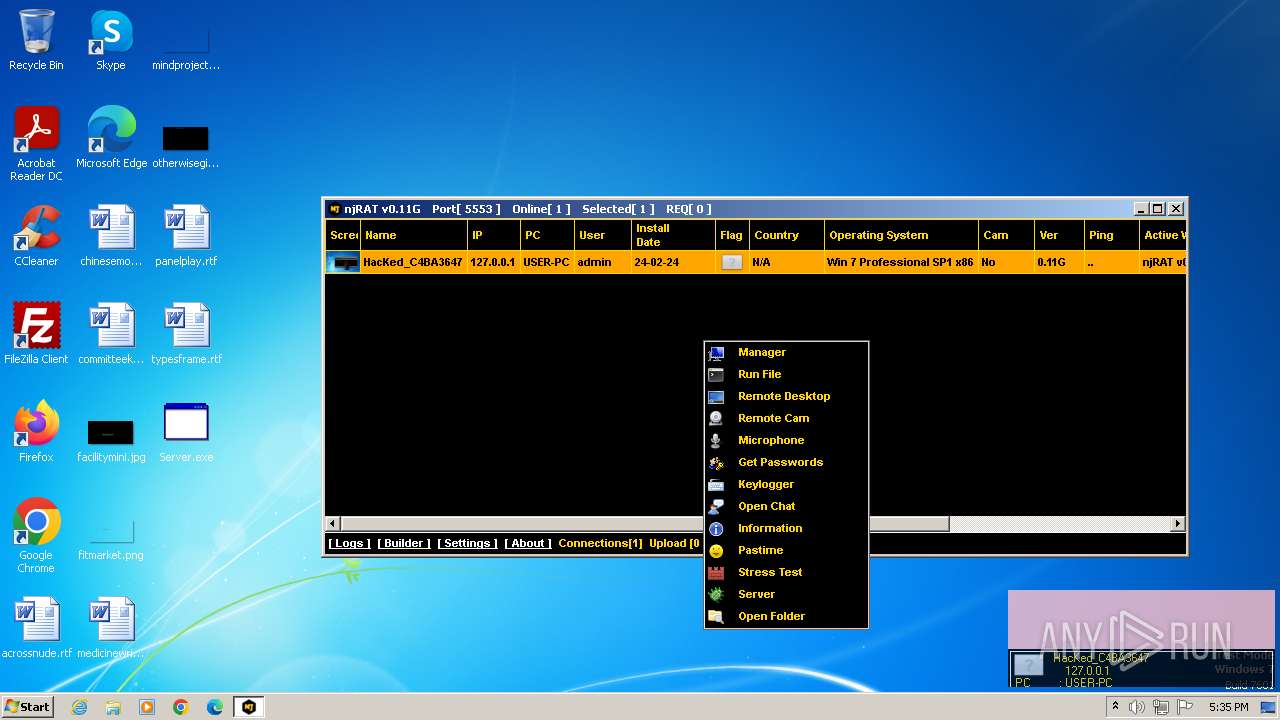Sort by the Name column header
Viewport: 1280px width, 720px height.
coord(413,235)
